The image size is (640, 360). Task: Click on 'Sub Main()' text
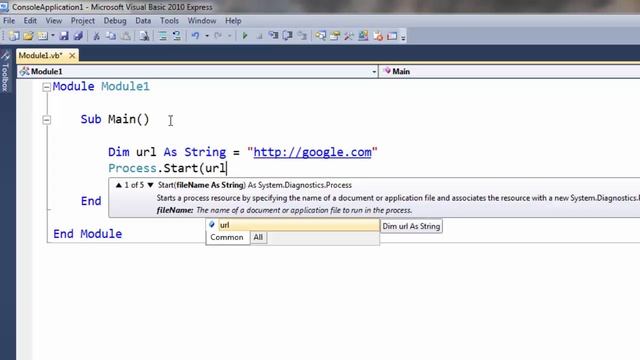coord(115,119)
